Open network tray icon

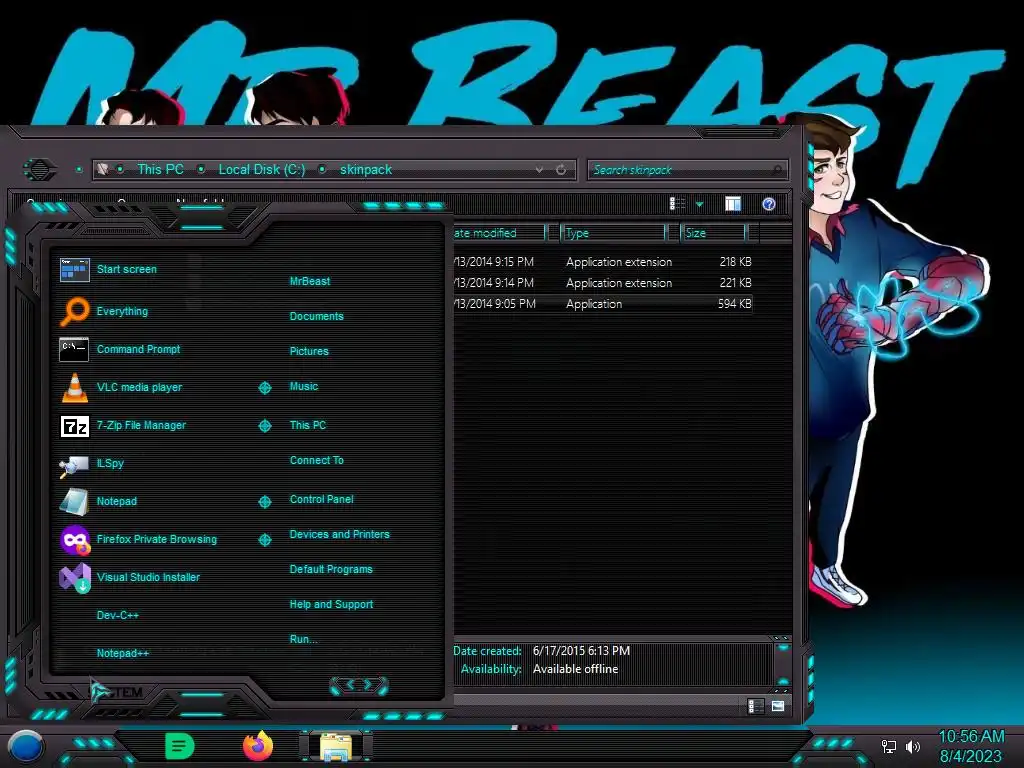click(889, 746)
